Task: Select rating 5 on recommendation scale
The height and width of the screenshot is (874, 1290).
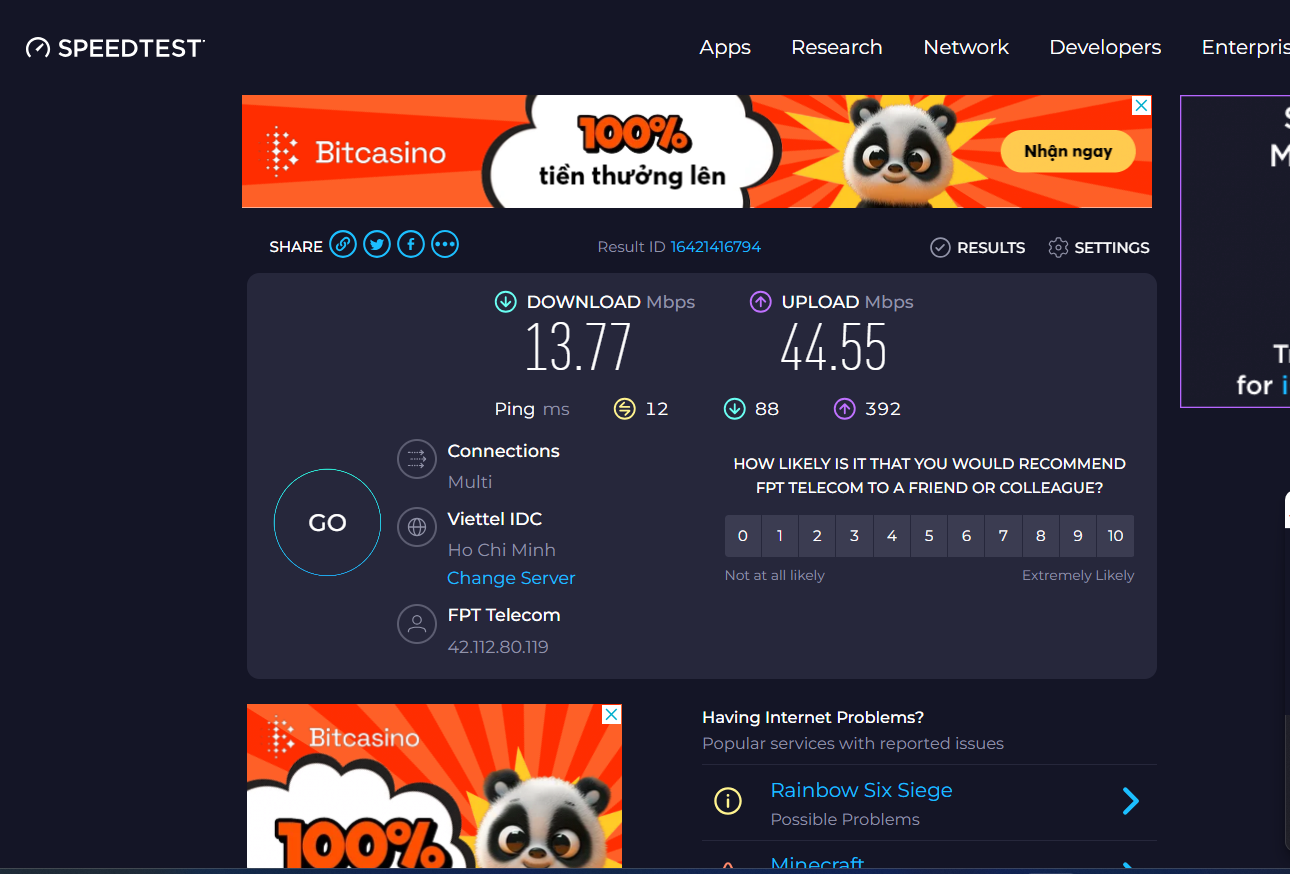Action: (929, 536)
